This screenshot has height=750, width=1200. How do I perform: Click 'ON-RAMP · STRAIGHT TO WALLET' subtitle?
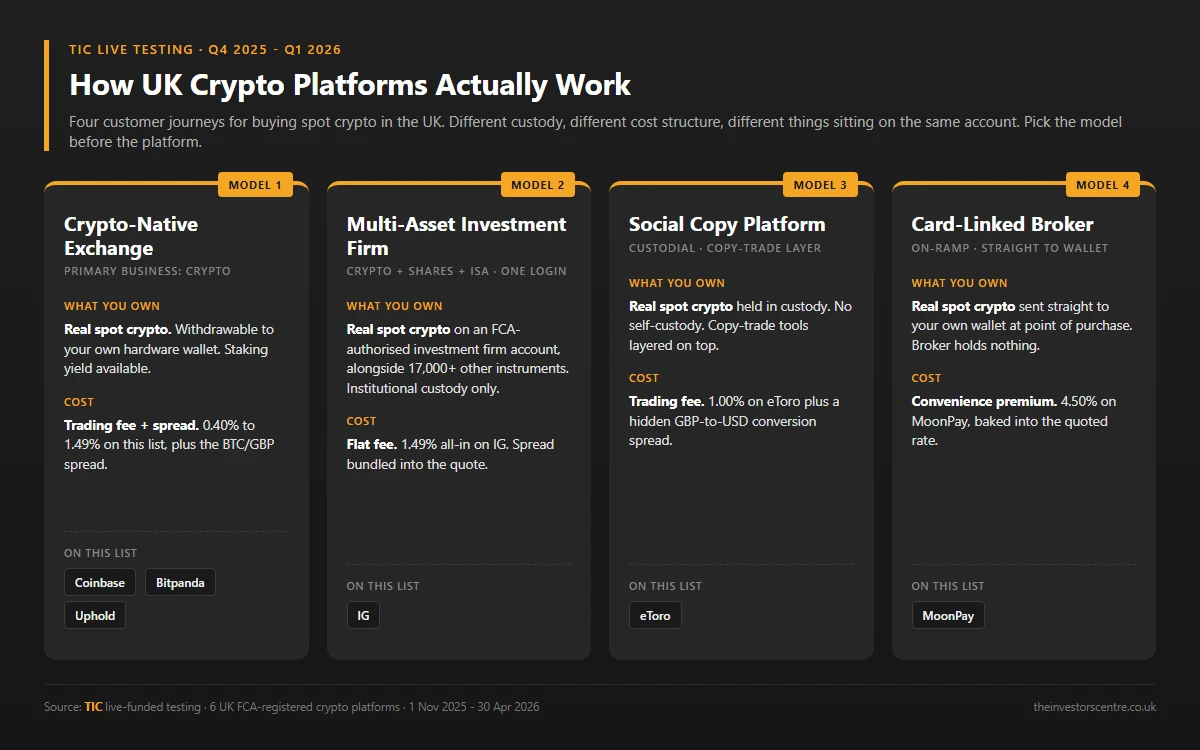(x=1010, y=248)
